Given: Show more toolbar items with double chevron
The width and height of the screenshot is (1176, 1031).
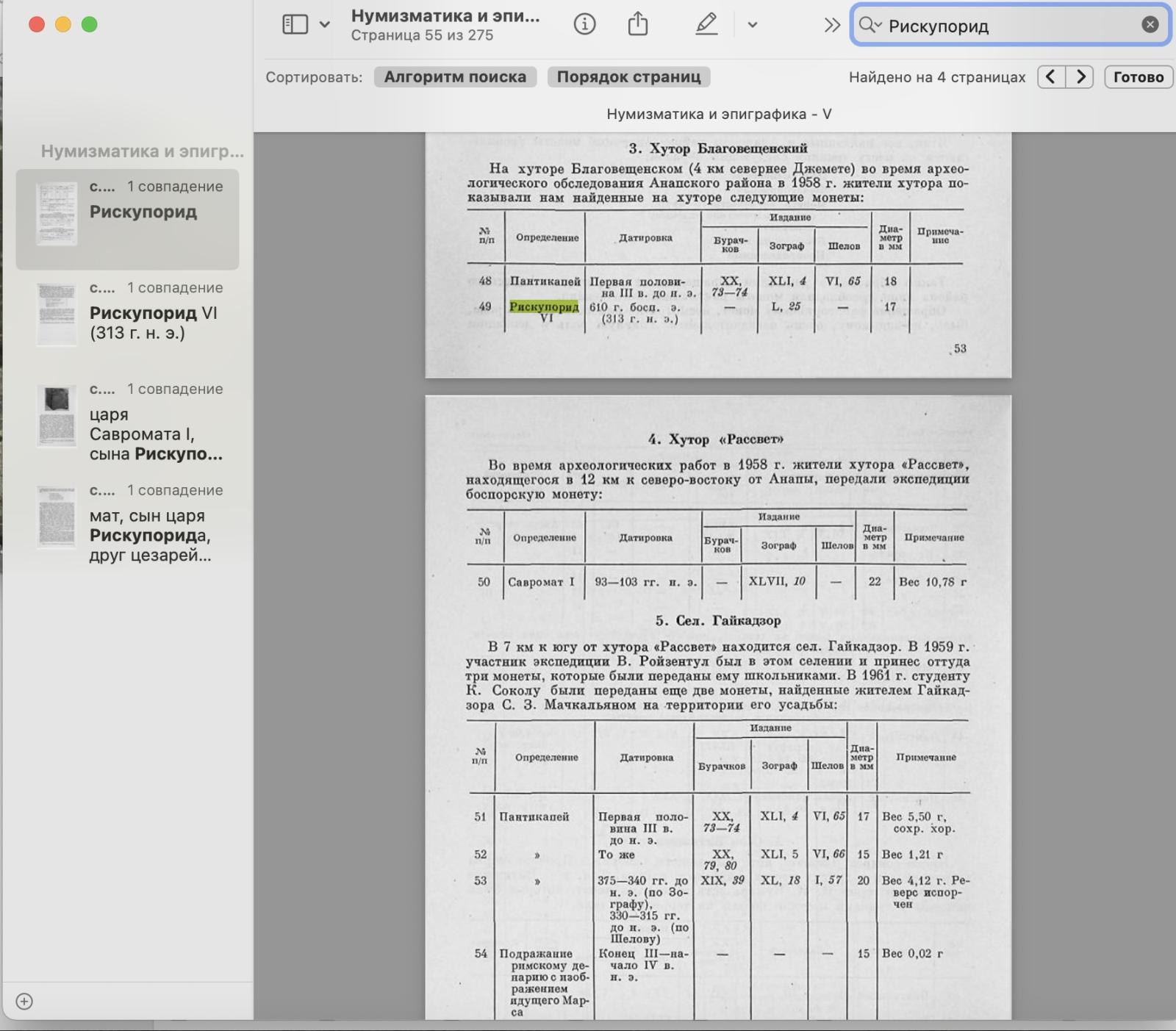Looking at the screenshot, I should click(x=831, y=25).
